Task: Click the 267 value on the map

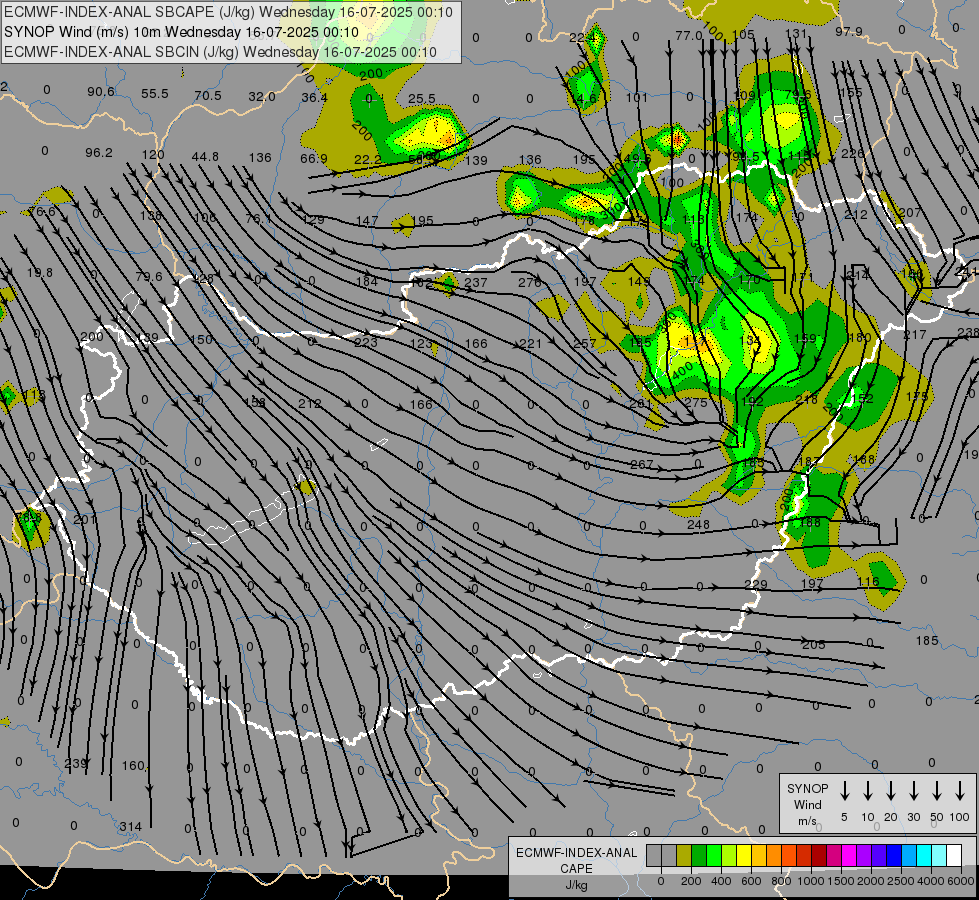Action: (642, 464)
